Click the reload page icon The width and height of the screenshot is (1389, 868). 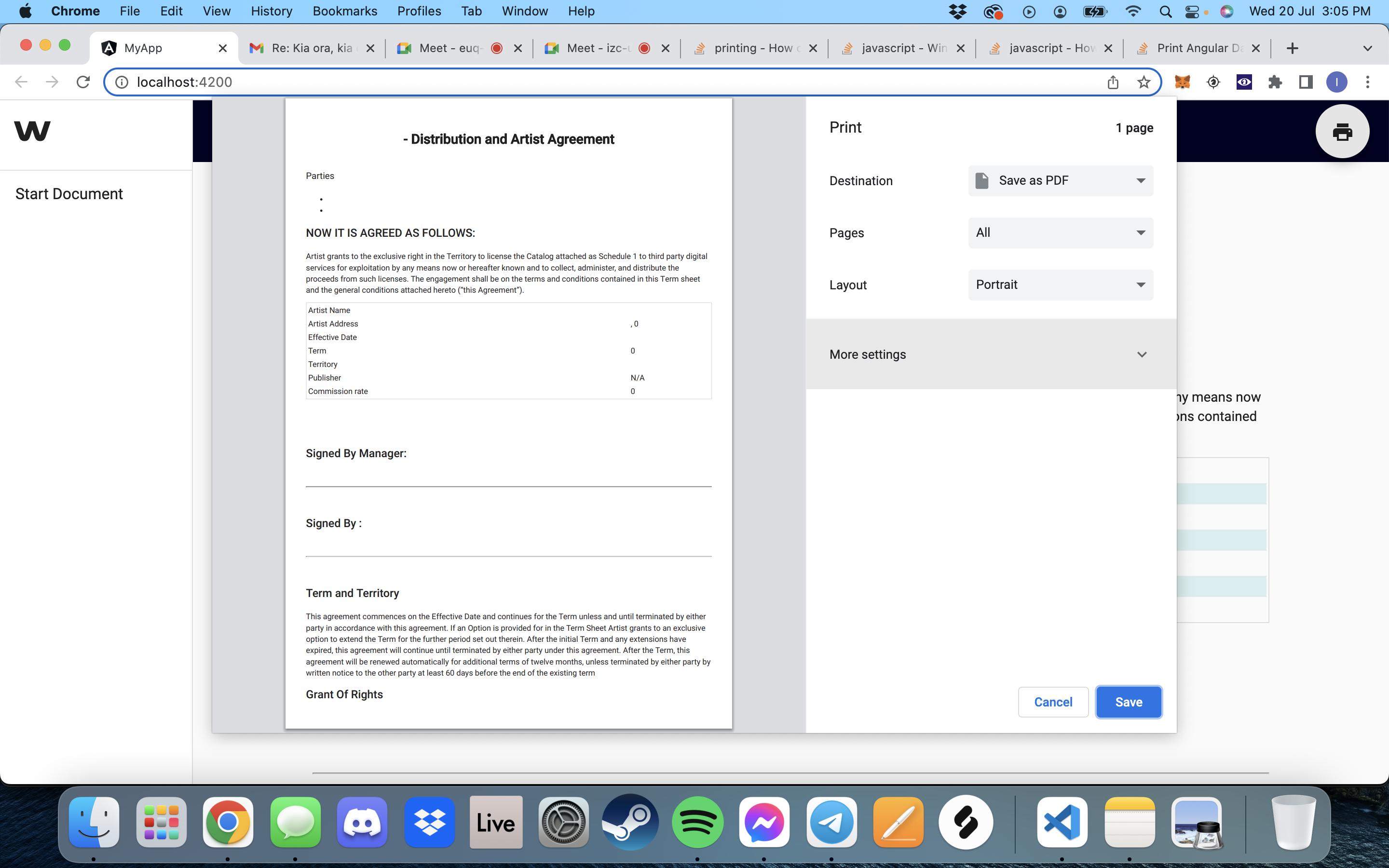click(x=83, y=82)
